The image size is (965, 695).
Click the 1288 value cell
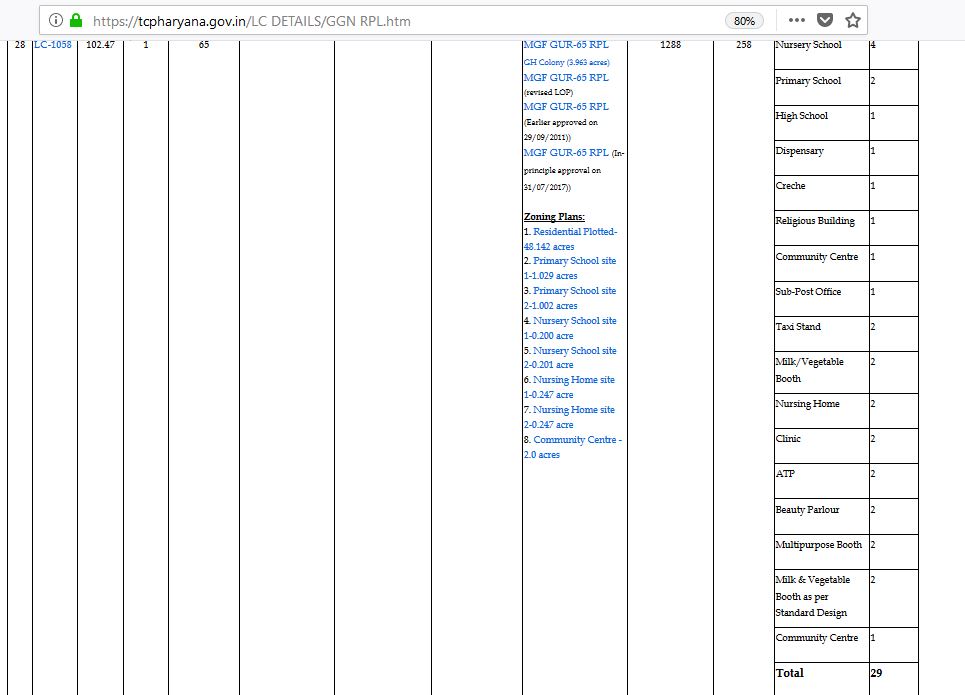(670, 44)
